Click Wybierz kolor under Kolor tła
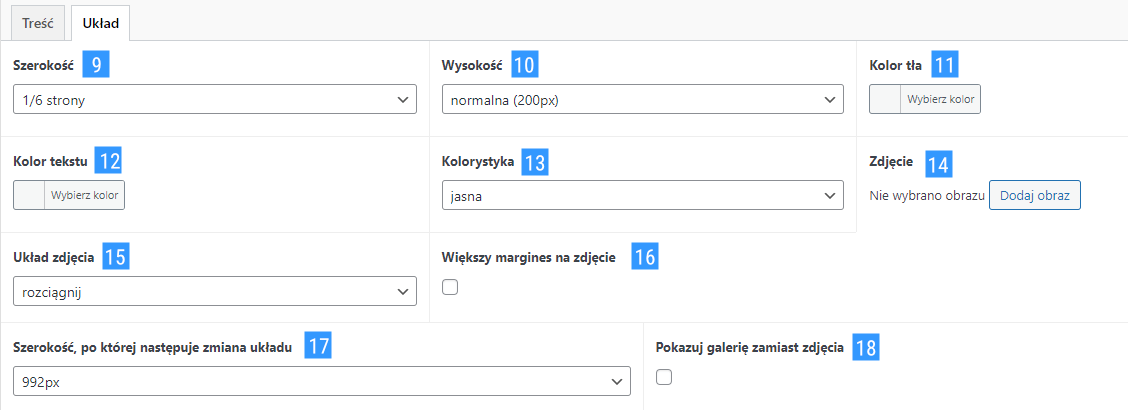1128x410 pixels. (940, 99)
